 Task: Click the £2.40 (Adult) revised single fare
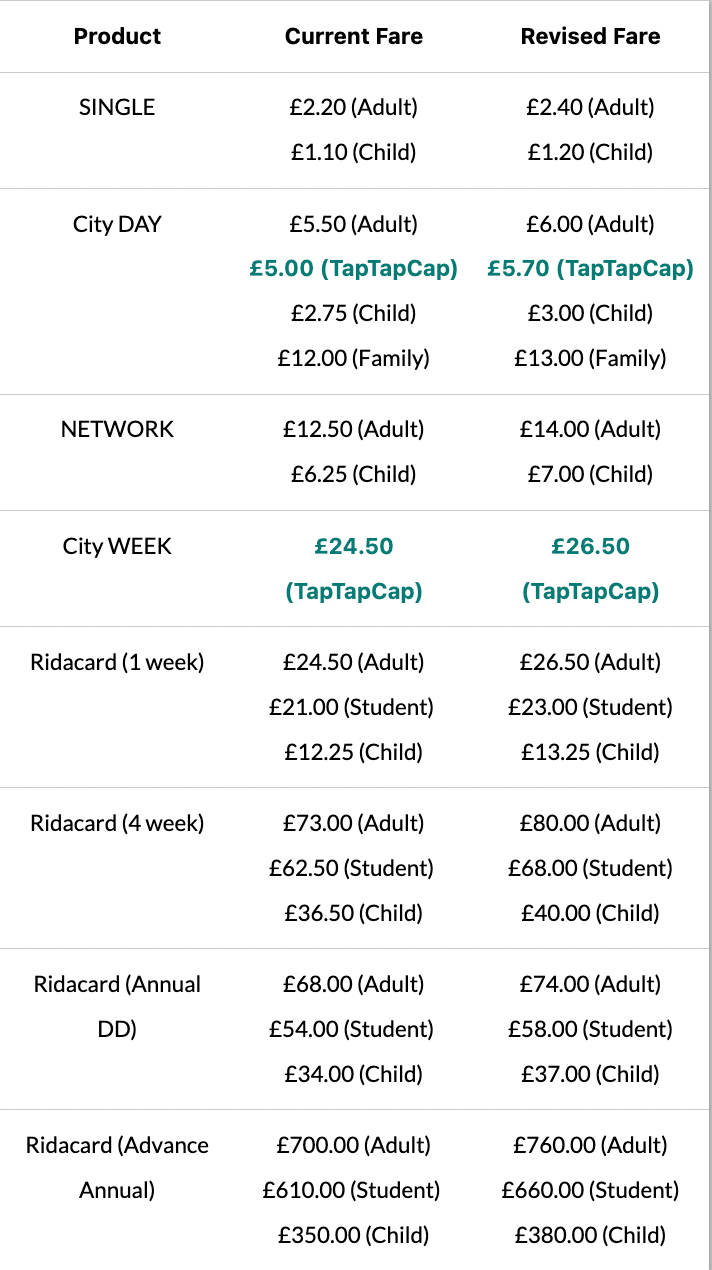[x=590, y=107]
